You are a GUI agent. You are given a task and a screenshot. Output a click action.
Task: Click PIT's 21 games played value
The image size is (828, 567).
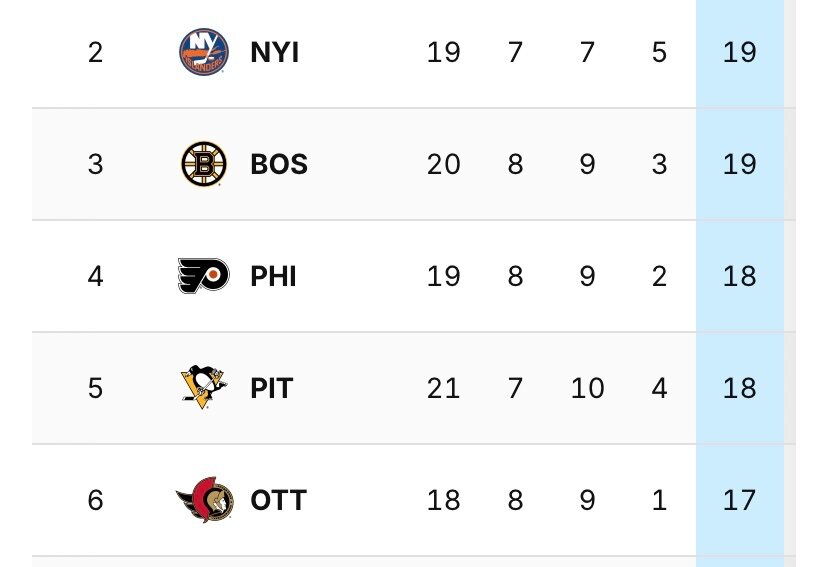coord(444,388)
